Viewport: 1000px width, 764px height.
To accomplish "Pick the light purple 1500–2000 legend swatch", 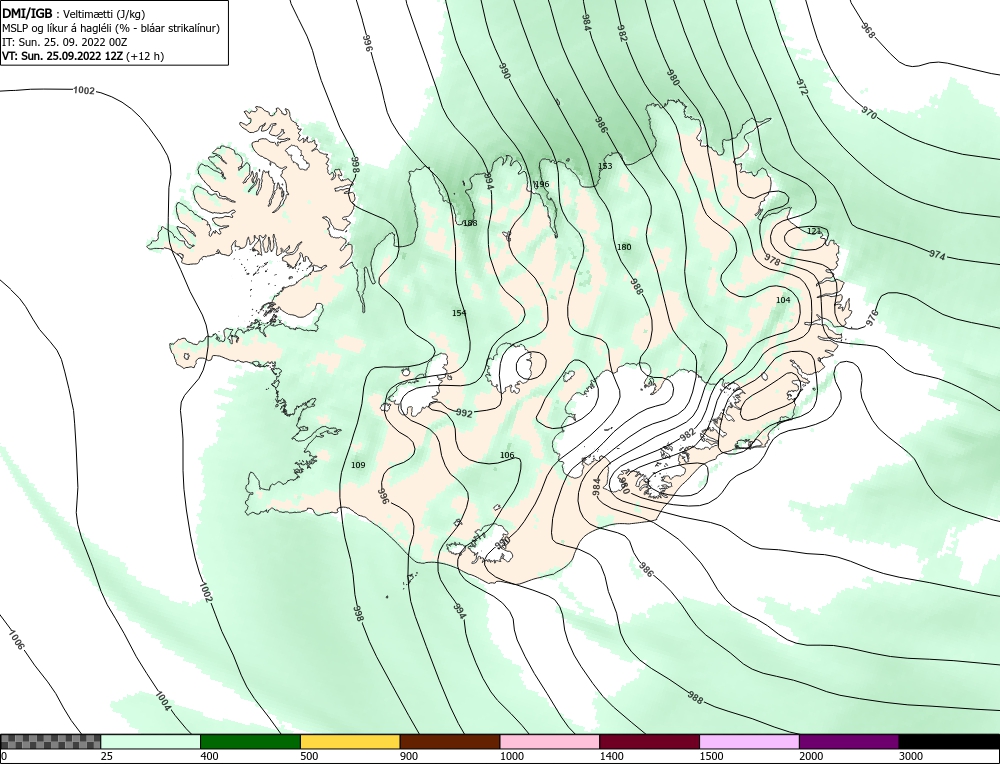I will tap(749, 741).
